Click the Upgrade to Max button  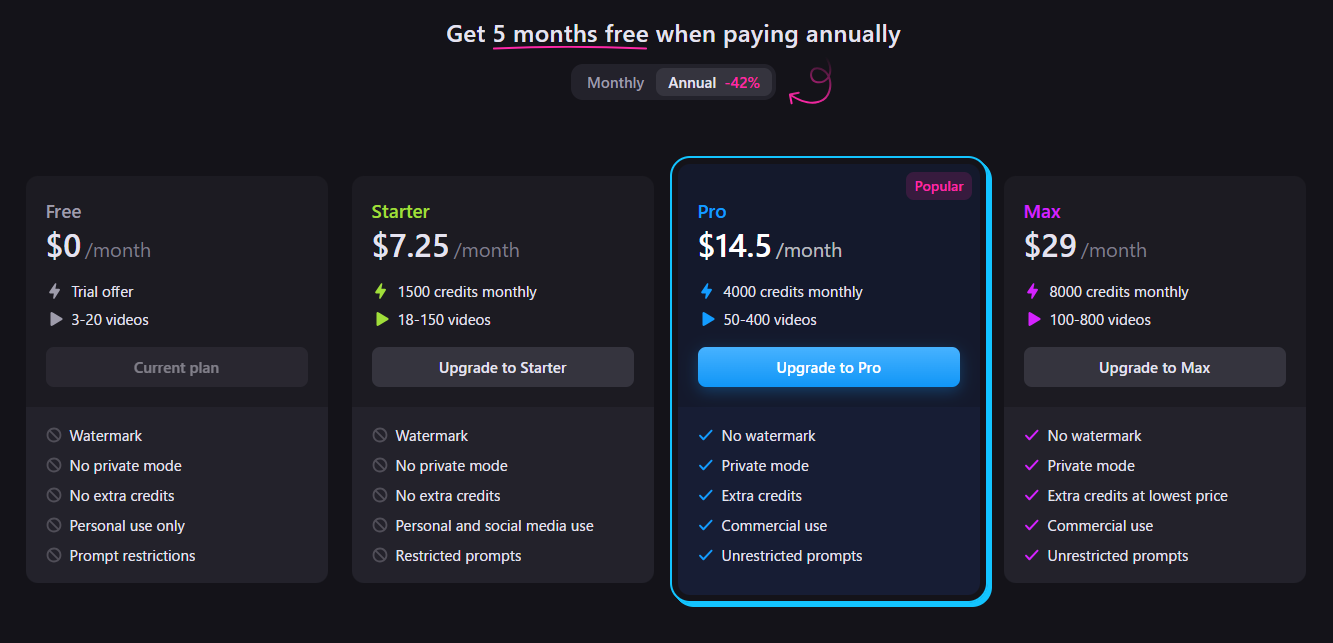pyautogui.click(x=1155, y=367)
